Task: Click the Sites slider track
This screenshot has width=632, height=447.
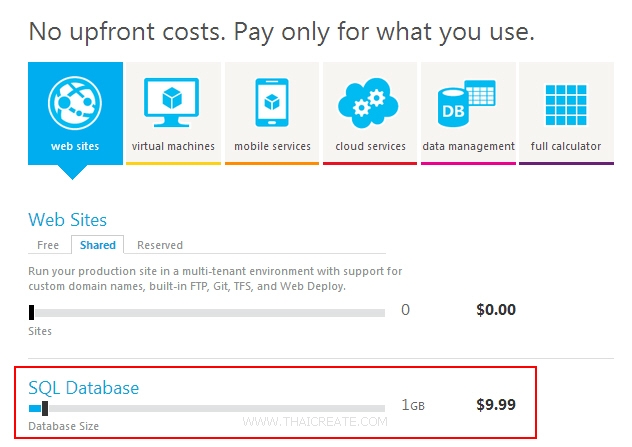Action: click(x=210, y=313)
